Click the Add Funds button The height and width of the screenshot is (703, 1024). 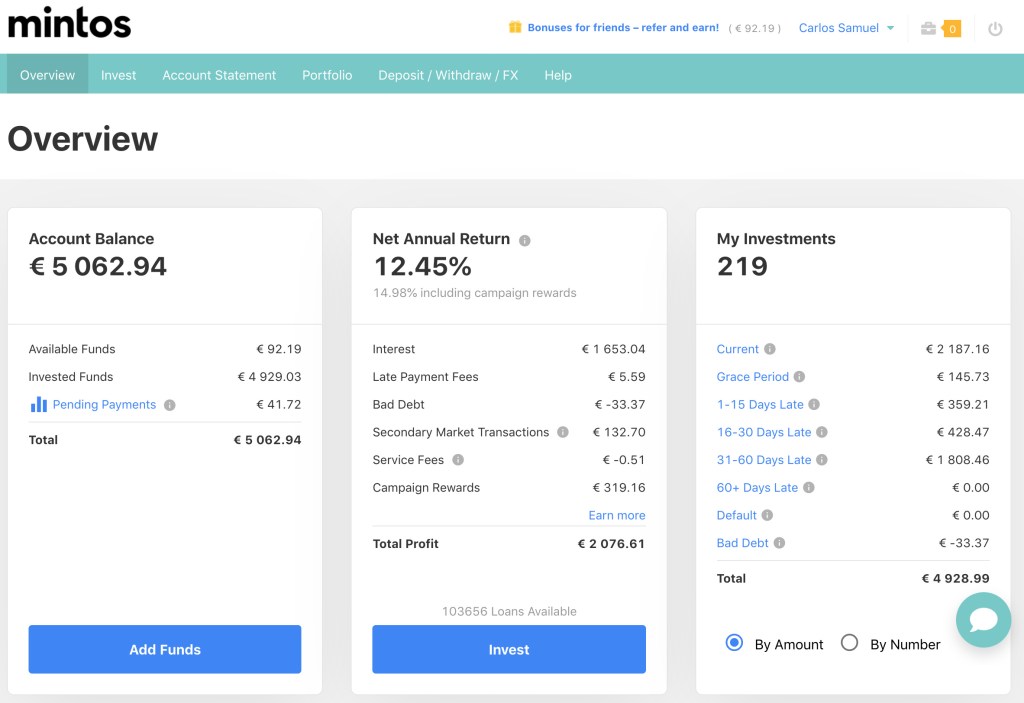[x=164, y=649]
